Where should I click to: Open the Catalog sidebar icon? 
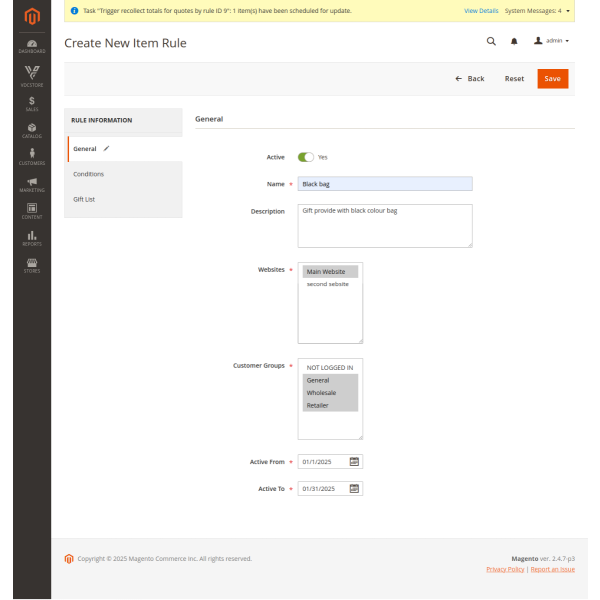tap(32, 130)
